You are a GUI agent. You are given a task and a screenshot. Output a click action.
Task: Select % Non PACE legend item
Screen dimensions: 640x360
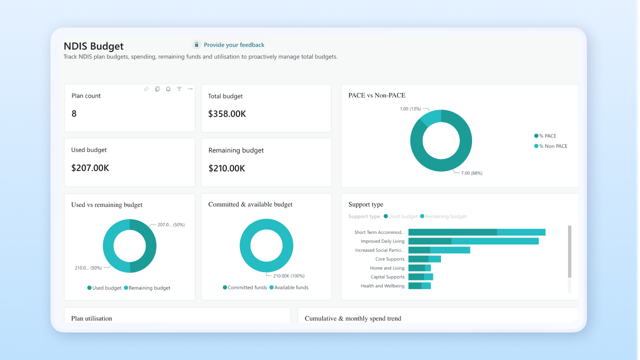click(551, 146)
